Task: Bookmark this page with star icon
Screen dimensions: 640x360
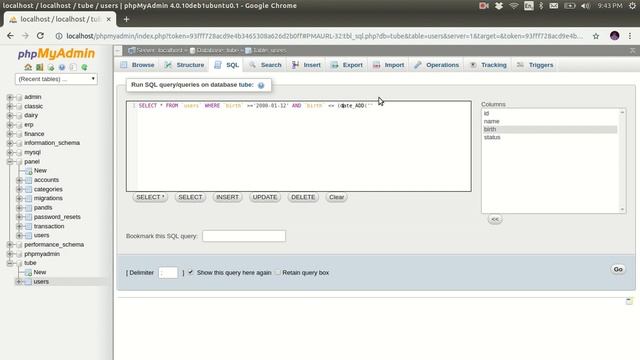Action: point(596,36)
